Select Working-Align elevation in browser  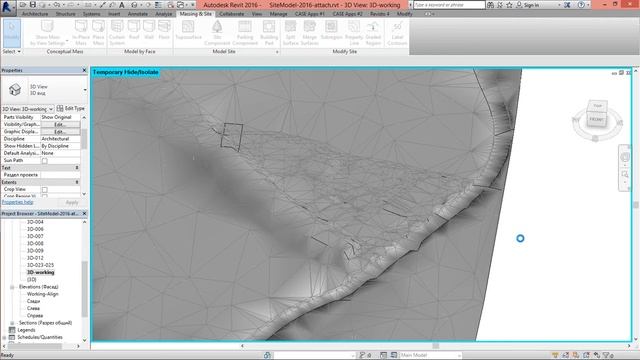pyautogui.click(x=42, y=294)
